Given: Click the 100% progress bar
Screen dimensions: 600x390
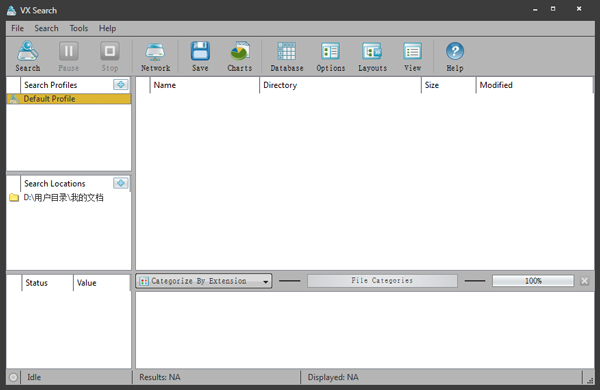Looking at the screenshot, I should [x=533, y=281].
